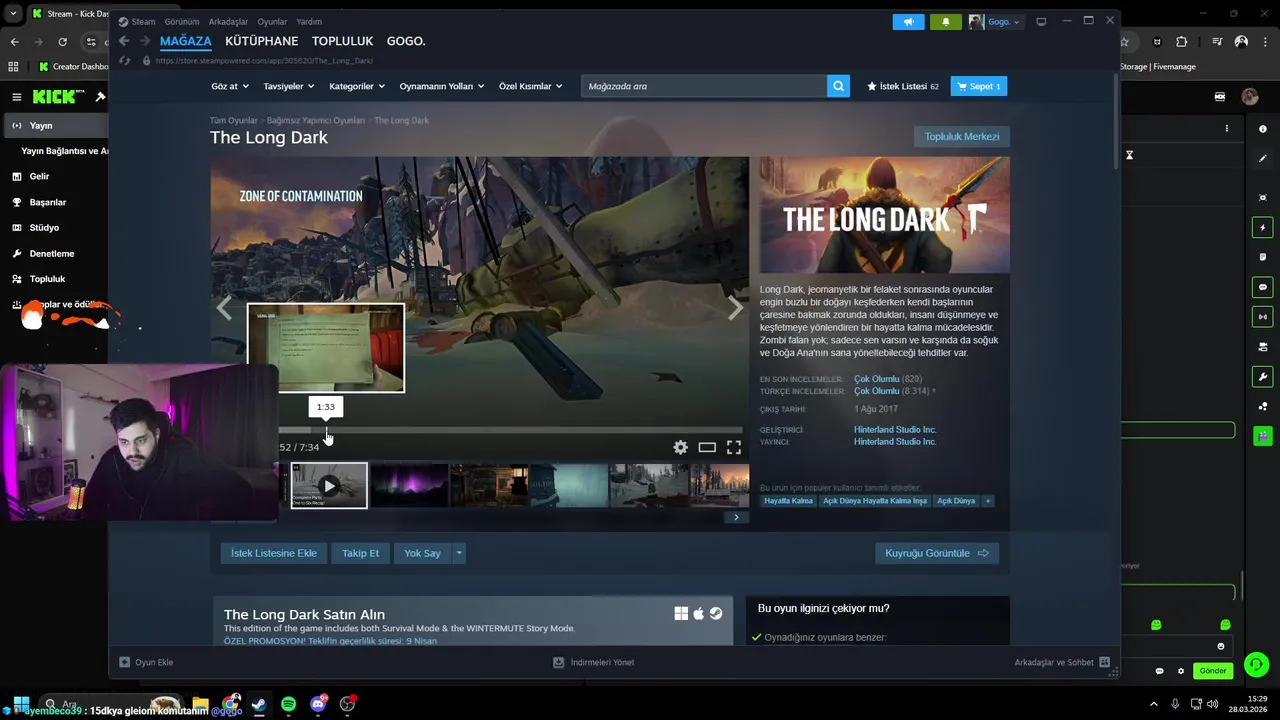
Task: Open Discord from the taskbar
Action: 318,704
